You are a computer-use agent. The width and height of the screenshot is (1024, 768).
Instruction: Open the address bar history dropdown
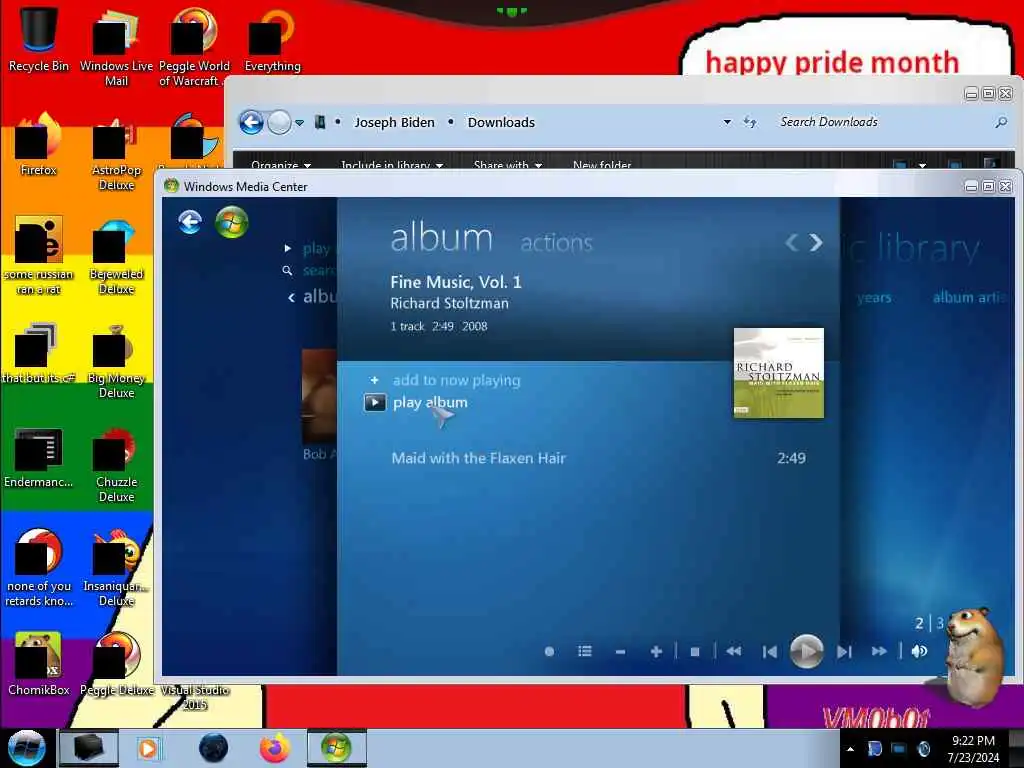727,122
